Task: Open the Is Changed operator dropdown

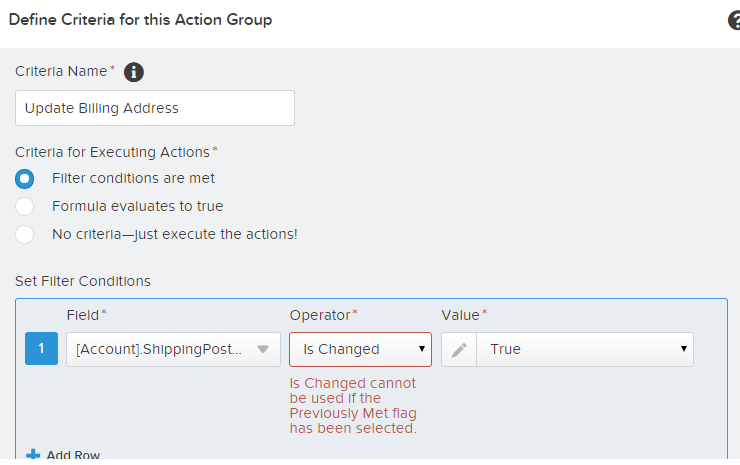Action: point(360,349)
